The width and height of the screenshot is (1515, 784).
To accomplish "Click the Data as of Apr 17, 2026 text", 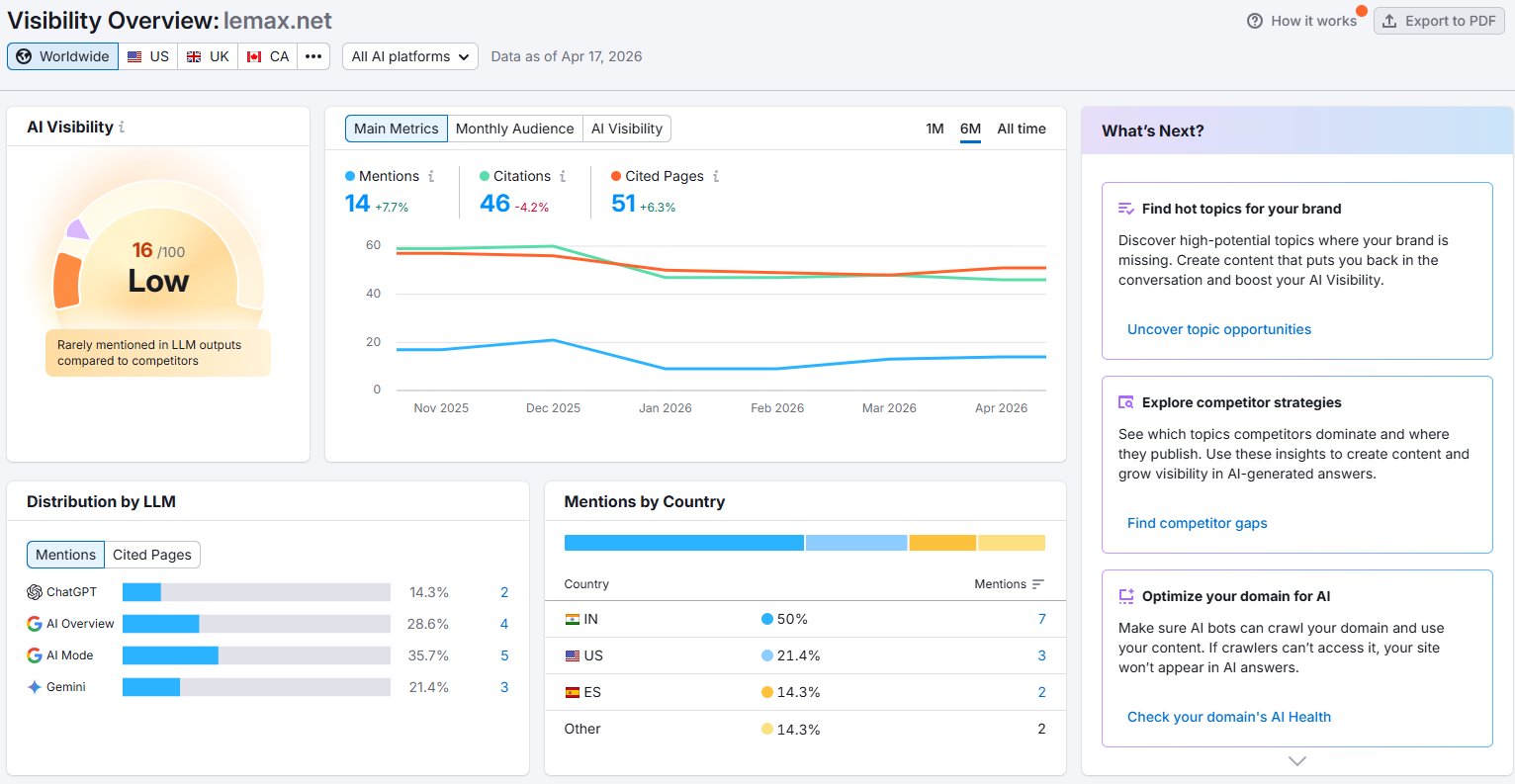I will [x=567, y=56].
